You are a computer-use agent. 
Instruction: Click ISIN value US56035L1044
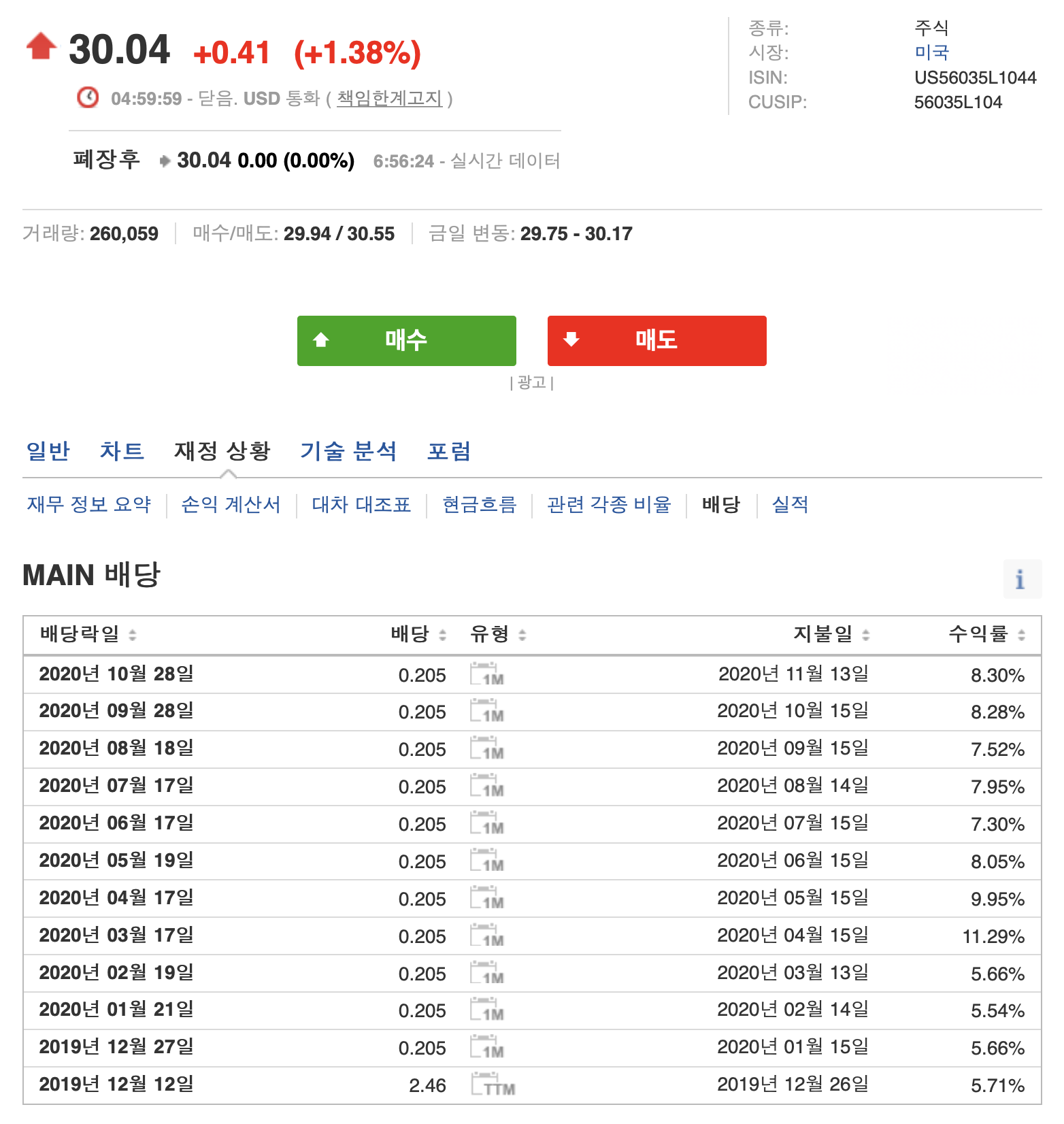[976, 78]
